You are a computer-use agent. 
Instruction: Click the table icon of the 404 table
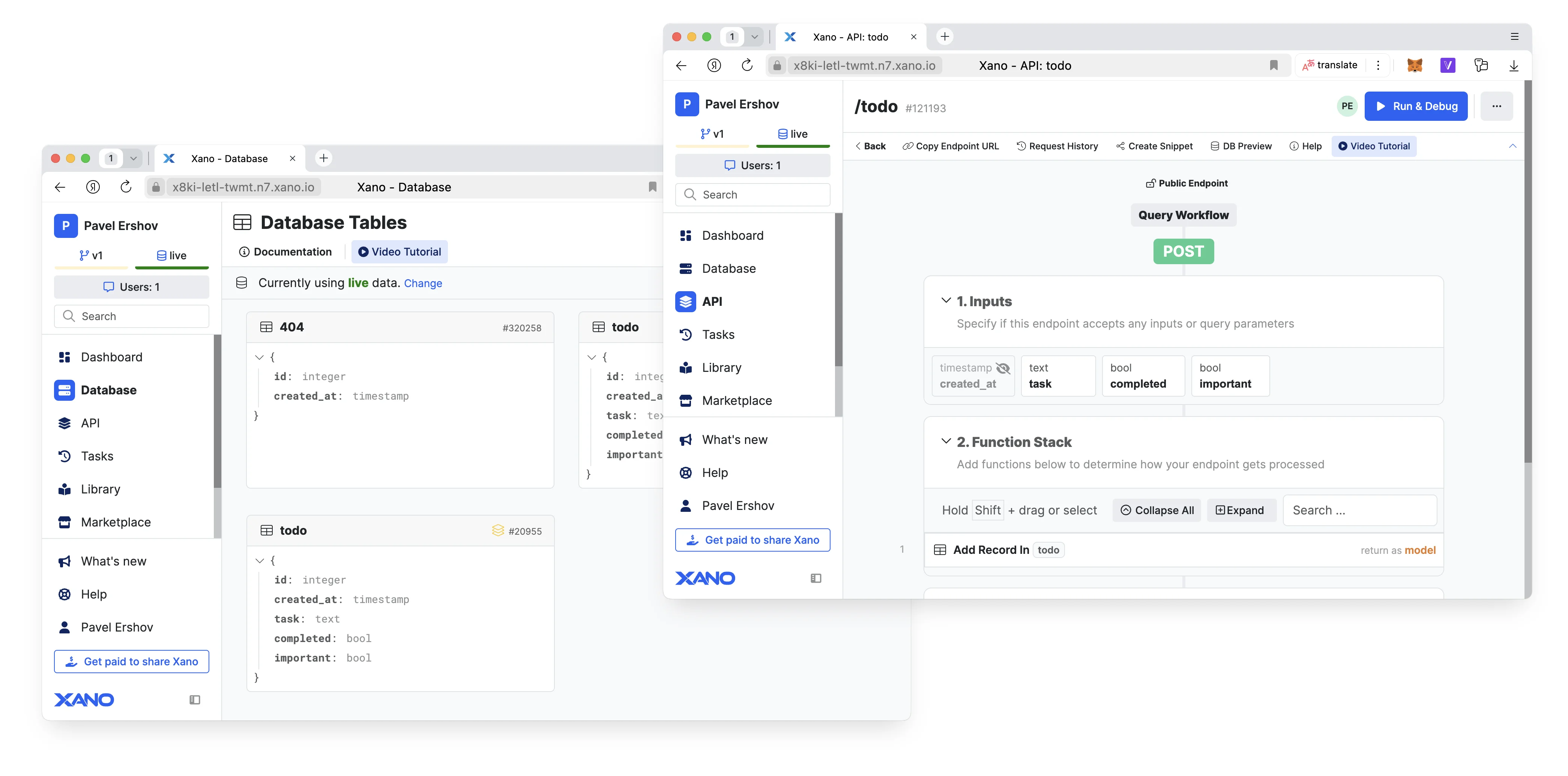(266, 327)
